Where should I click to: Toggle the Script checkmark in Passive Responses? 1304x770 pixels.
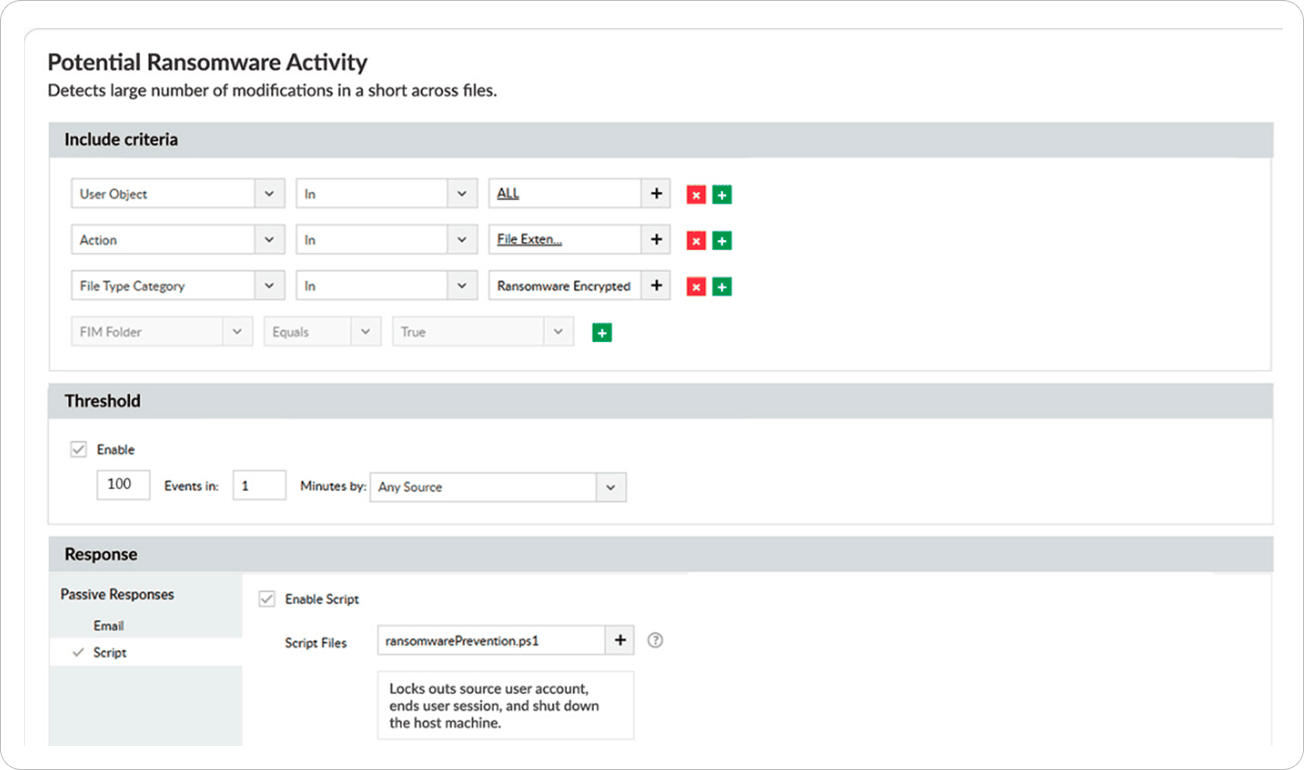click(78, 652)
